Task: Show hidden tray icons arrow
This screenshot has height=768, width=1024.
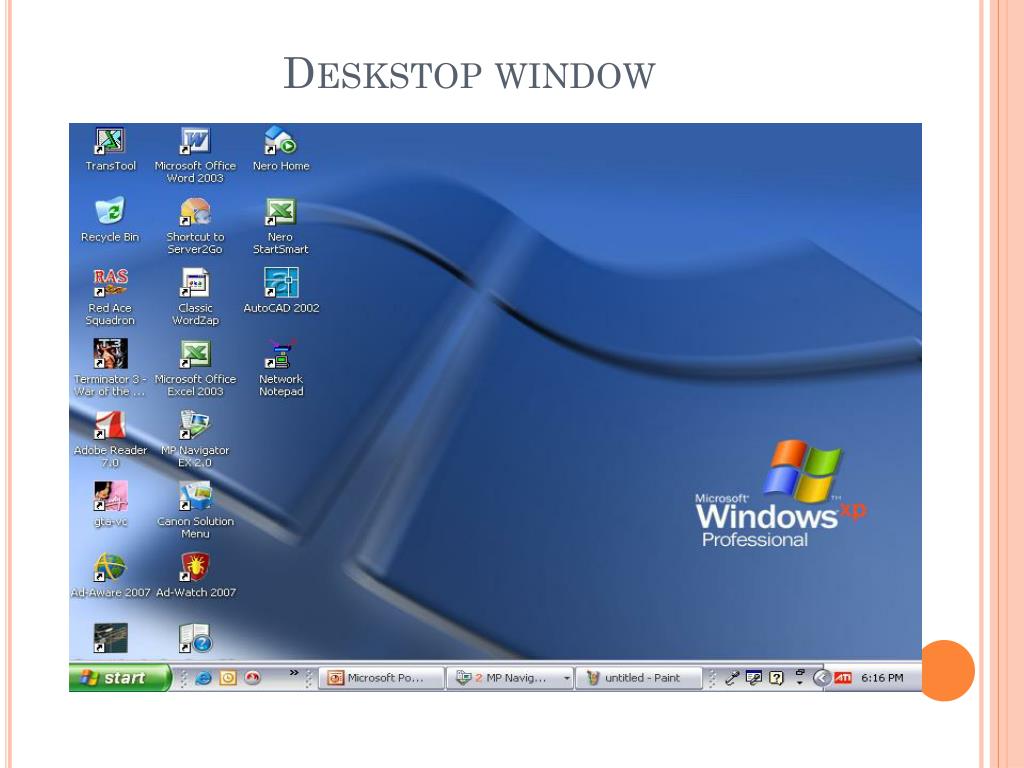Action: (x=822, y=678)
